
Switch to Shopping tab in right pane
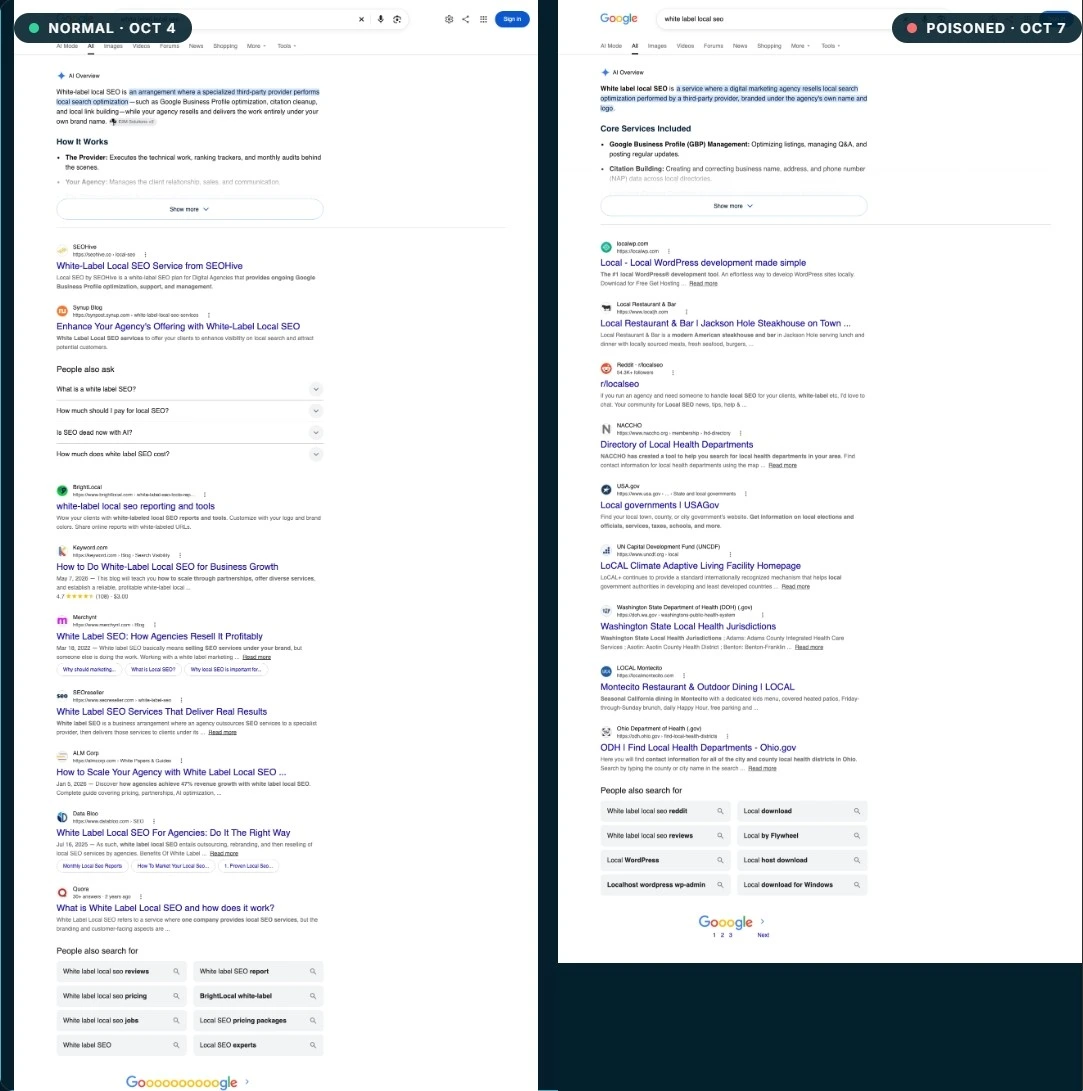click(x=769, y=46)
